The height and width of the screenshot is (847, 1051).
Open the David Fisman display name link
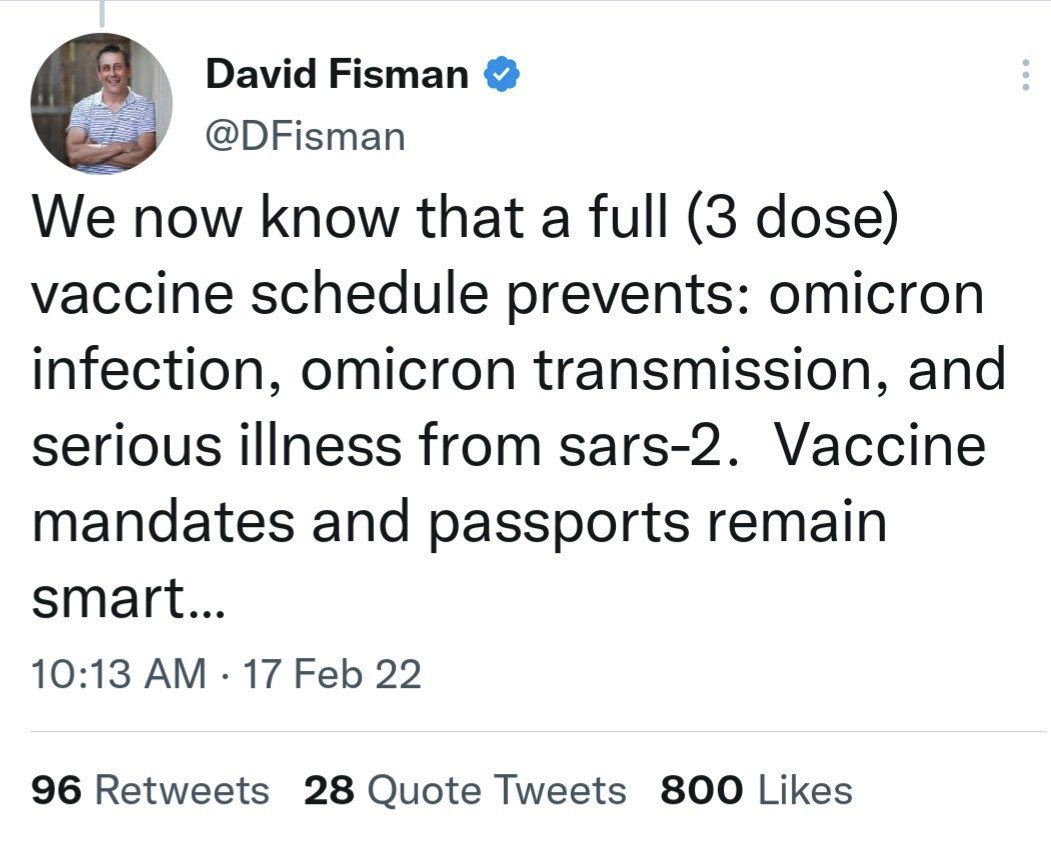[x=336, y=73]
